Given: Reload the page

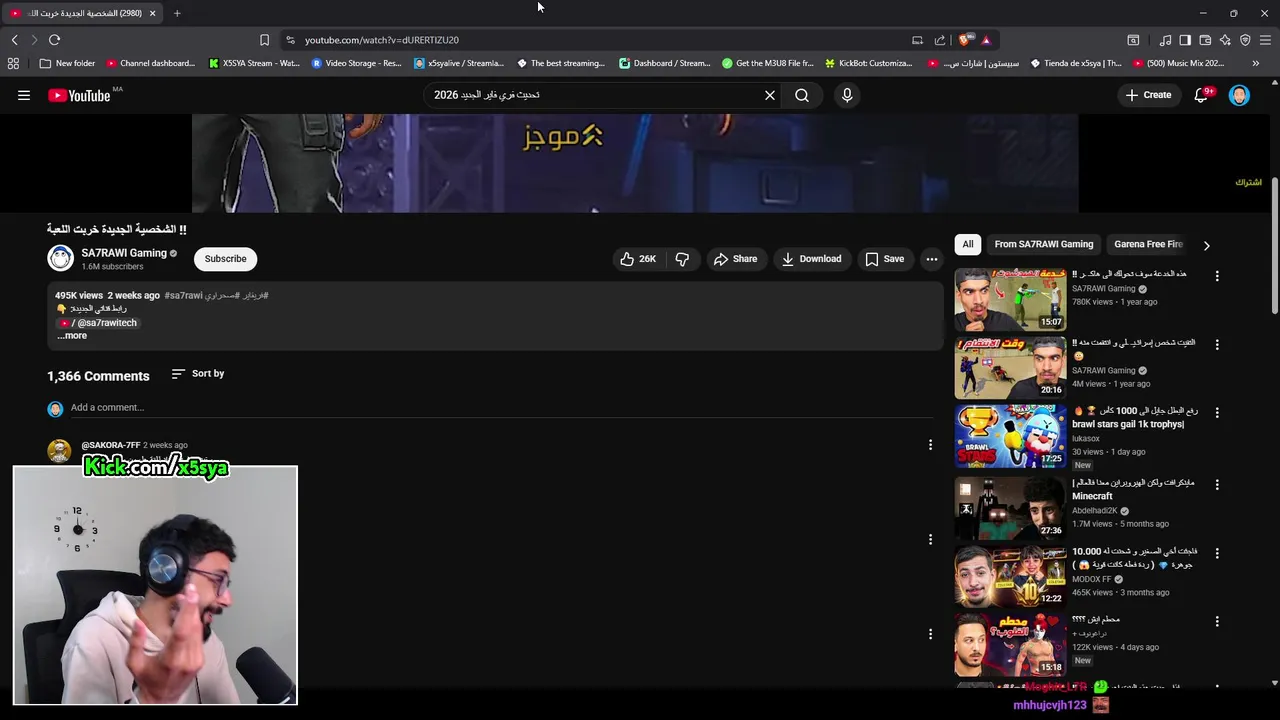Looking at the screenshot, I should tap(54, 40).
